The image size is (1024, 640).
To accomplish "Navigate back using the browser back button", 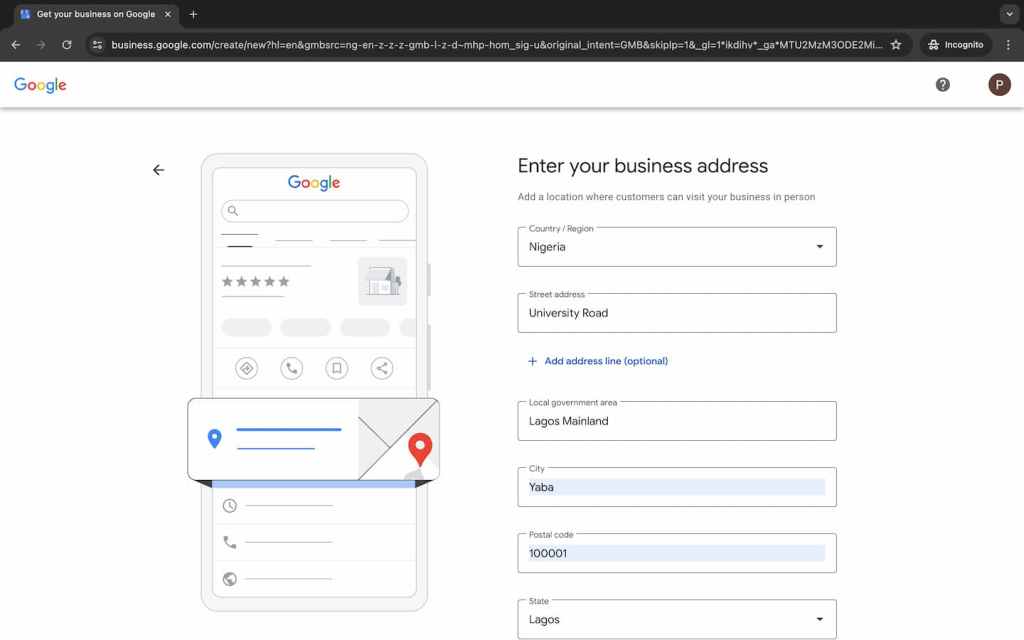I will pos(15,44).
